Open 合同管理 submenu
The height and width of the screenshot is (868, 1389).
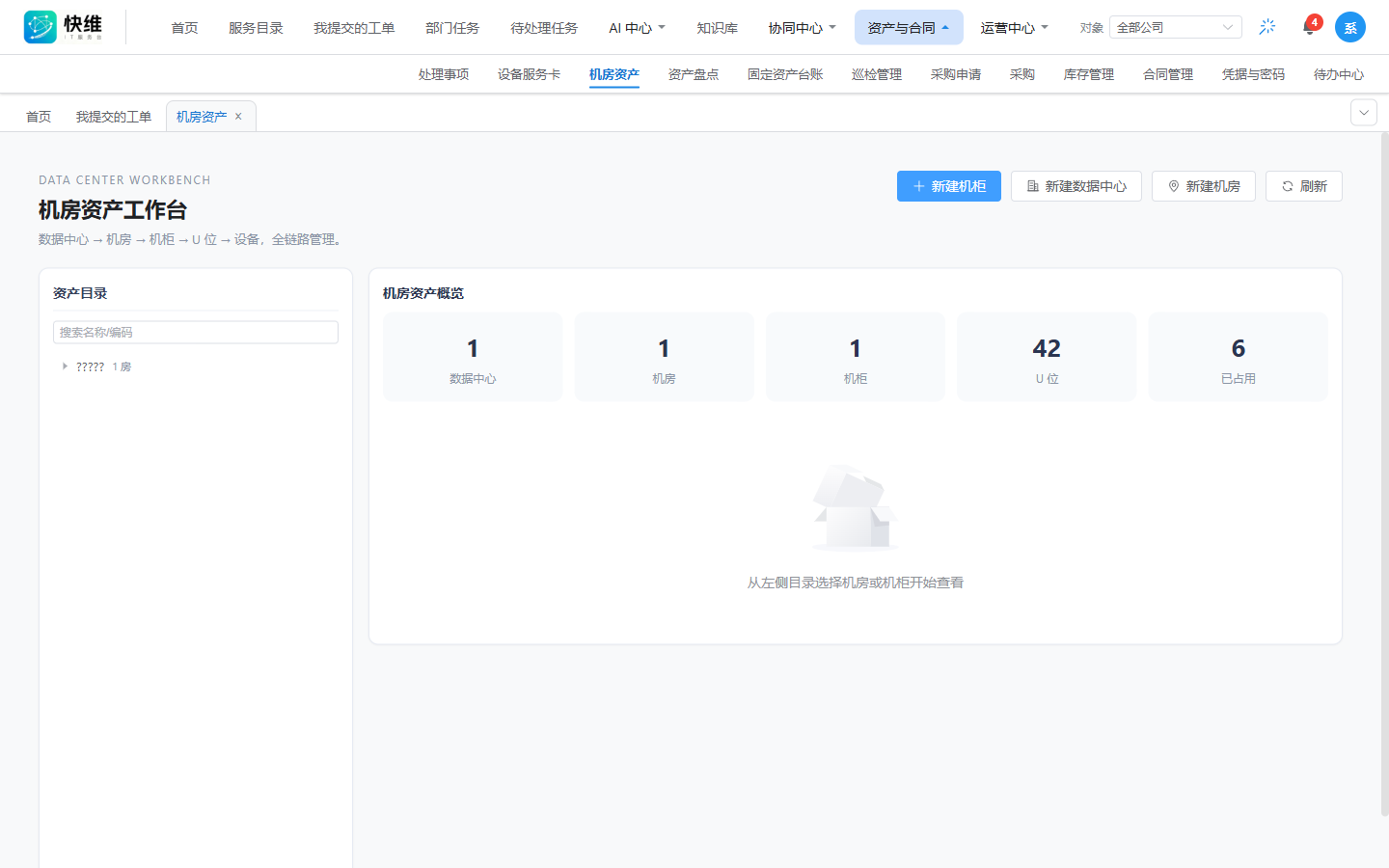[x=1168, y=74]
